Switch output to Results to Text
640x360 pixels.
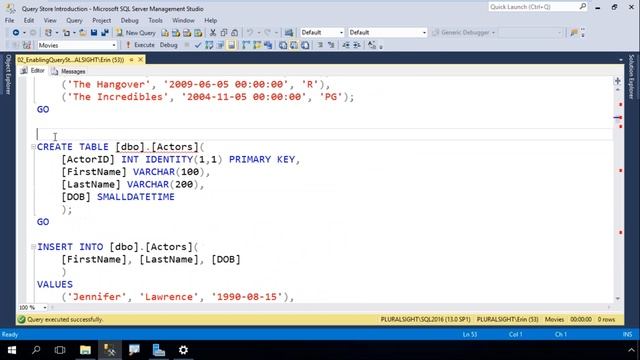click(x=283, y=45)
